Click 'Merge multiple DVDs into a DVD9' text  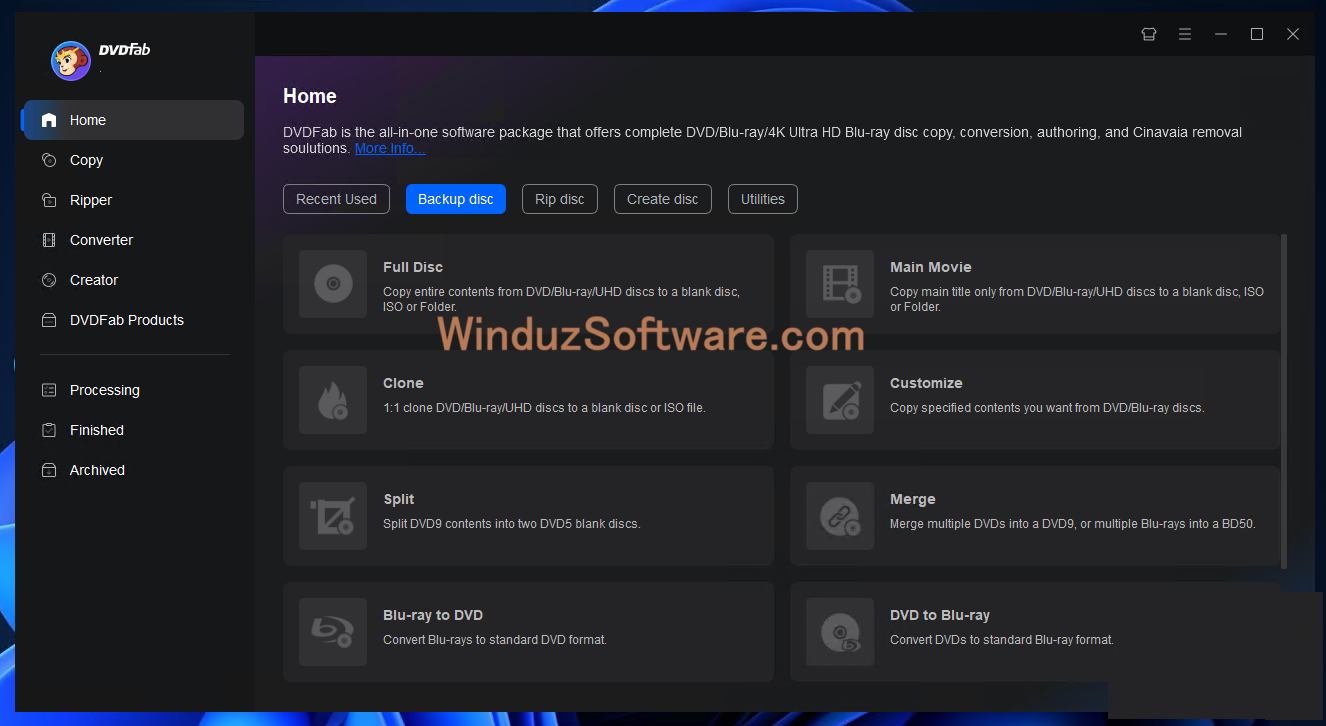click(x=1073, y=523)
